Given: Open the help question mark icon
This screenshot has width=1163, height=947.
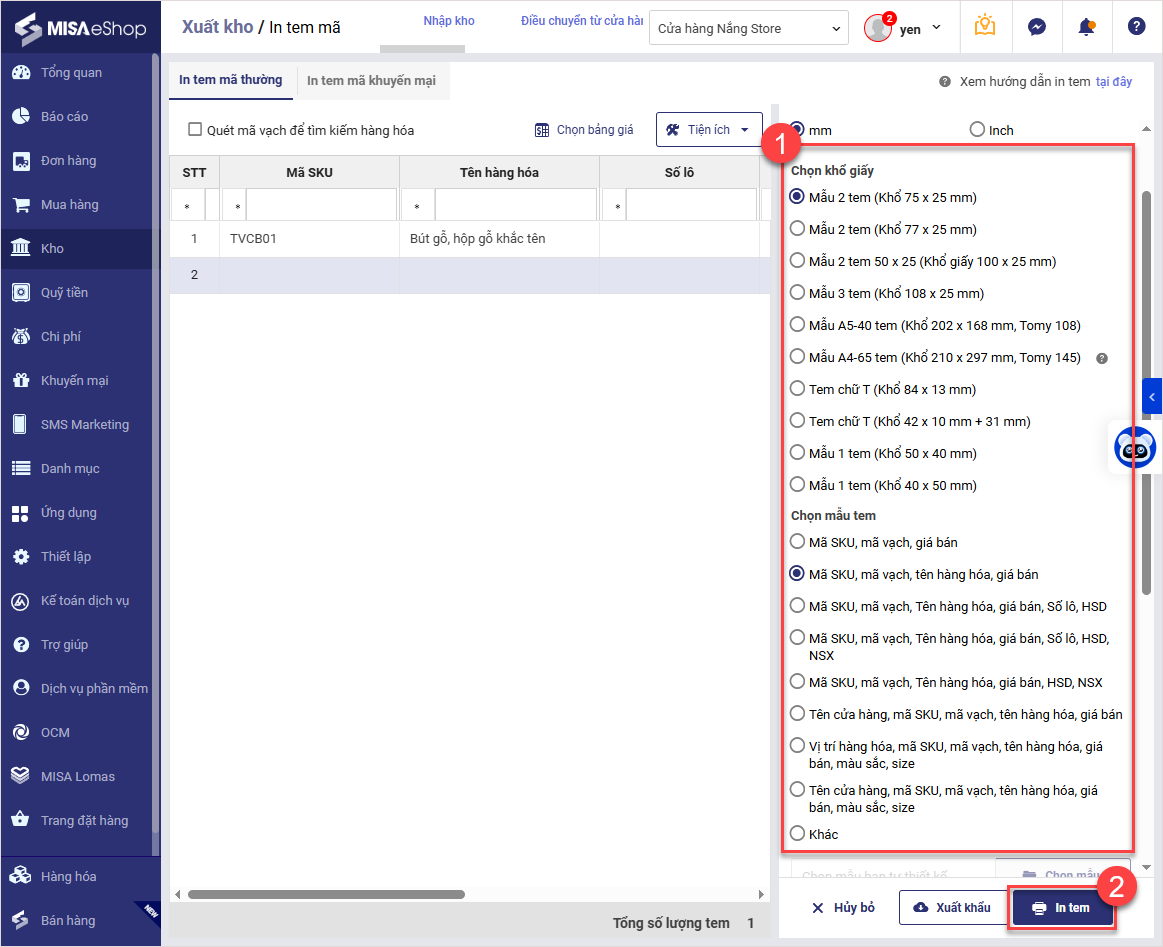Looking at the screenshot, I should pyautogui.click(x=1136, y=27).
